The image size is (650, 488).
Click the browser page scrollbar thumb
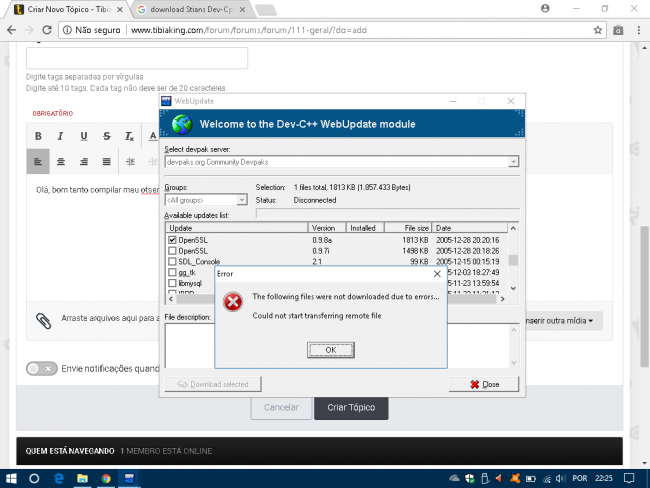tap(644, 296)
